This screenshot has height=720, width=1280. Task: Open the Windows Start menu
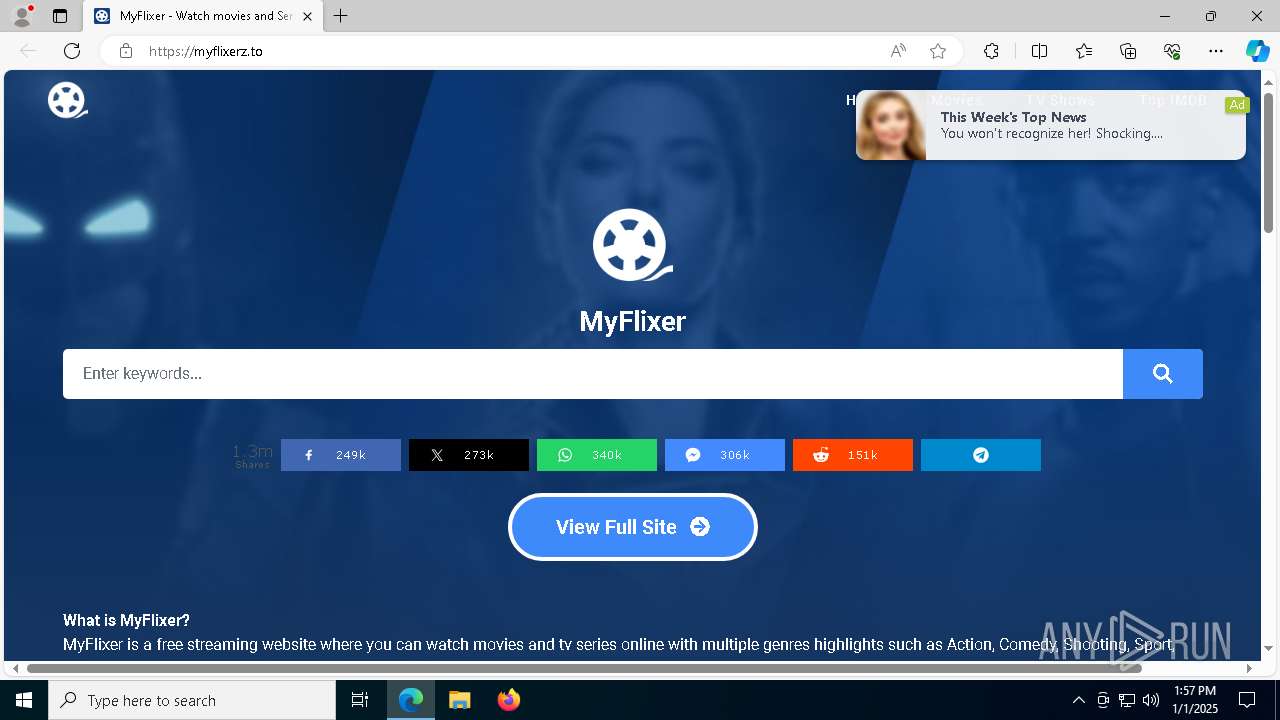[24, 700]
